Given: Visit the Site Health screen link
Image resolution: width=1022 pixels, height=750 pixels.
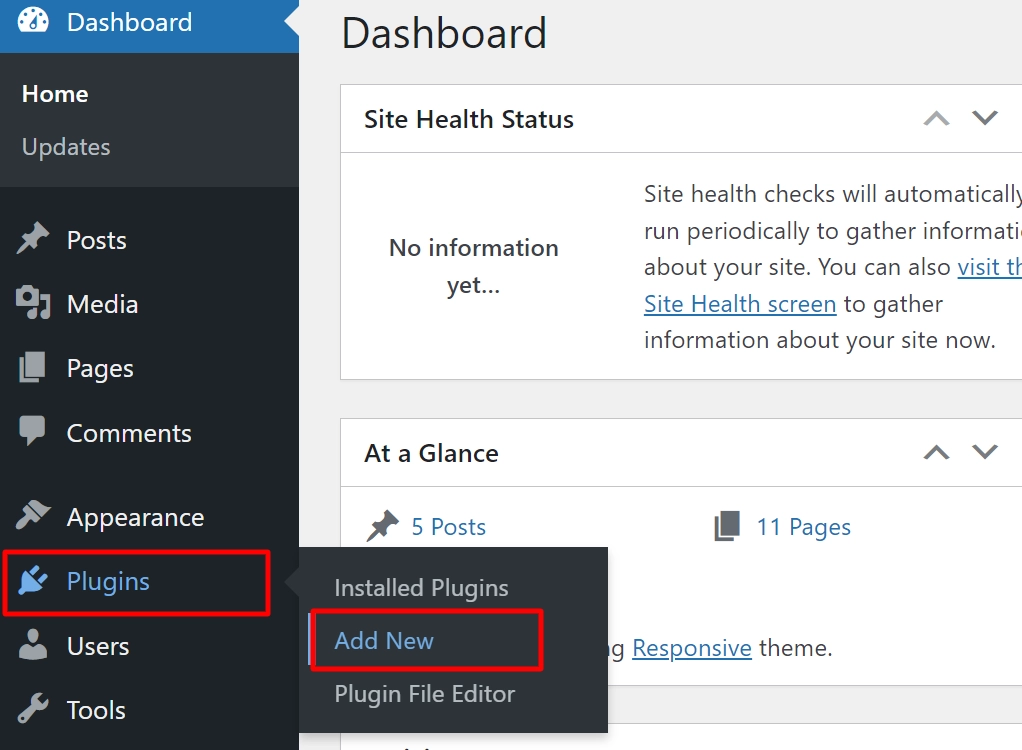Looking at the screenshot, I should [740, 303].
